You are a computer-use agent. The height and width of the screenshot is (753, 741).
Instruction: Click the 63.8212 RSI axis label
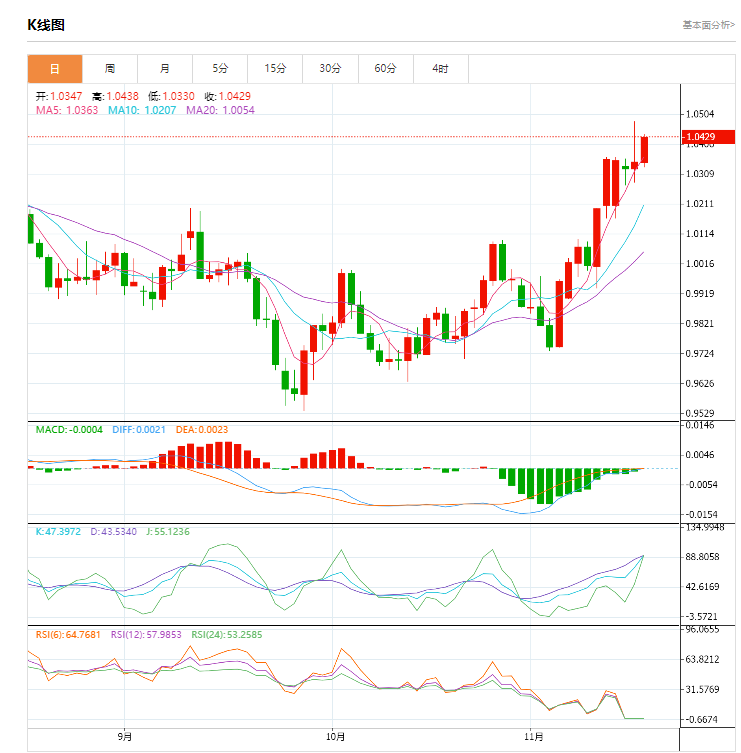coord(702,659)
